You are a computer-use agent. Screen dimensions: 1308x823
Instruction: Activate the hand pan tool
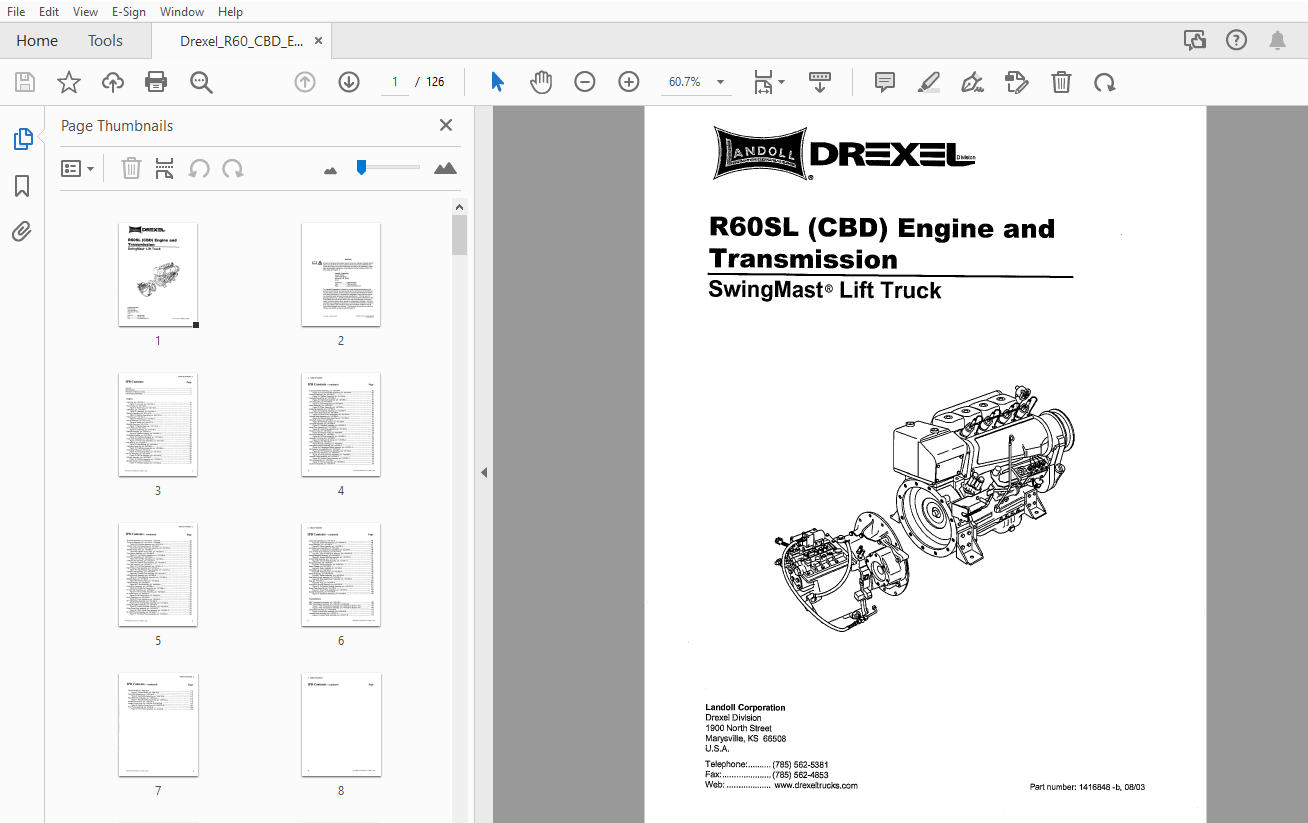pos(541,82)
